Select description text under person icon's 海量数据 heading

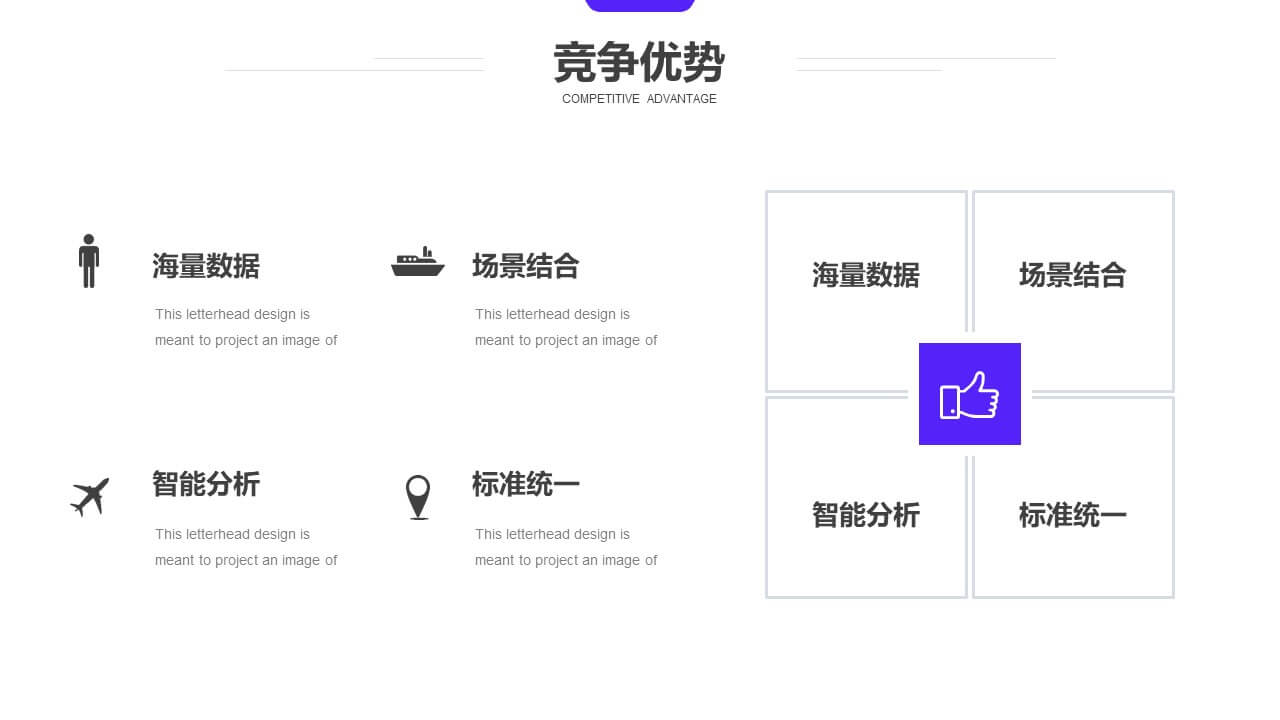(246, 327)
